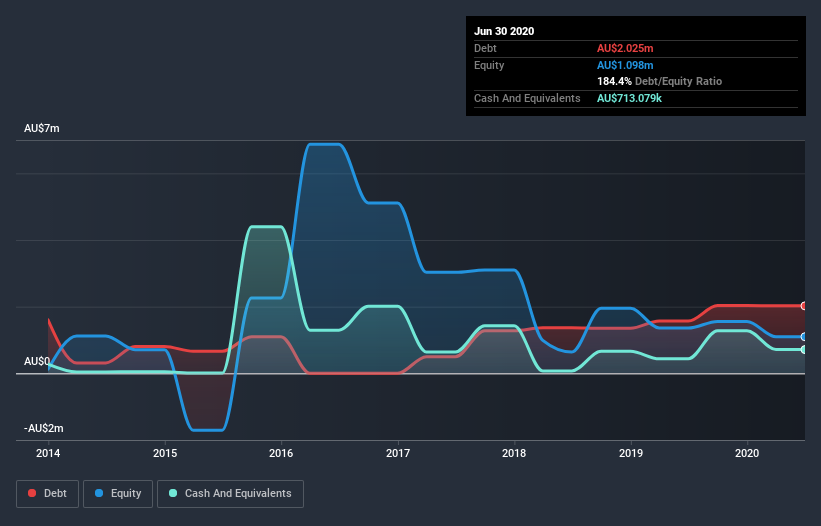This screenshot has height=526, width=821.
Task: Click the AU$713.079k cash value
Action: click(629, 98)
